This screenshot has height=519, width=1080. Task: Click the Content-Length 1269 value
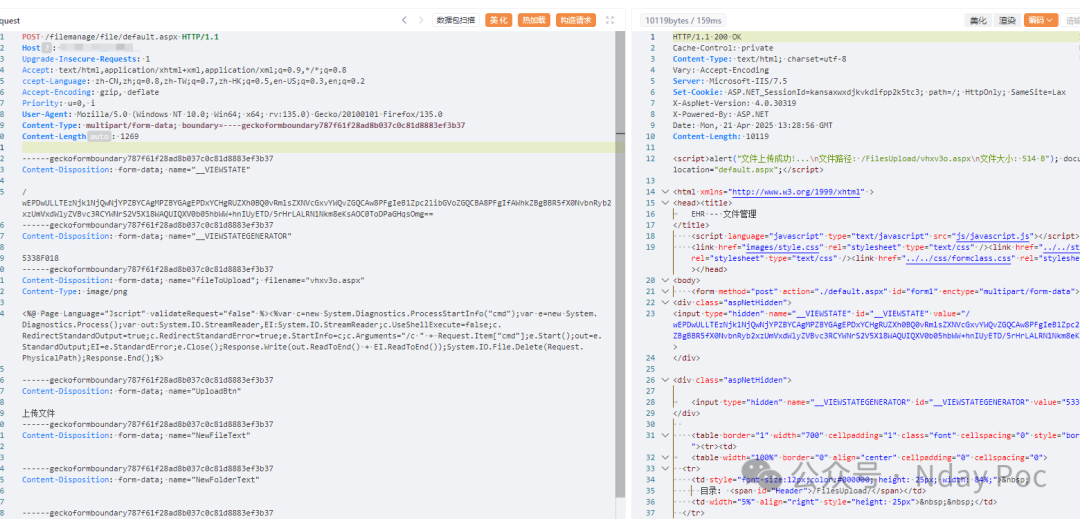[129, 136]
